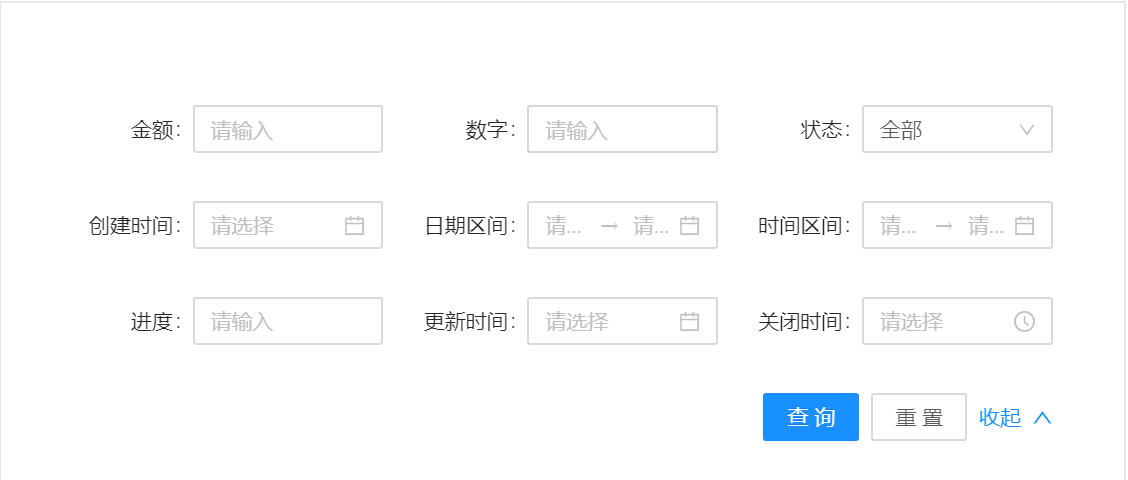Click calendar icon in 时间区间 field
This screenshot has width=1128, height=480.
tap(1024, 225)
